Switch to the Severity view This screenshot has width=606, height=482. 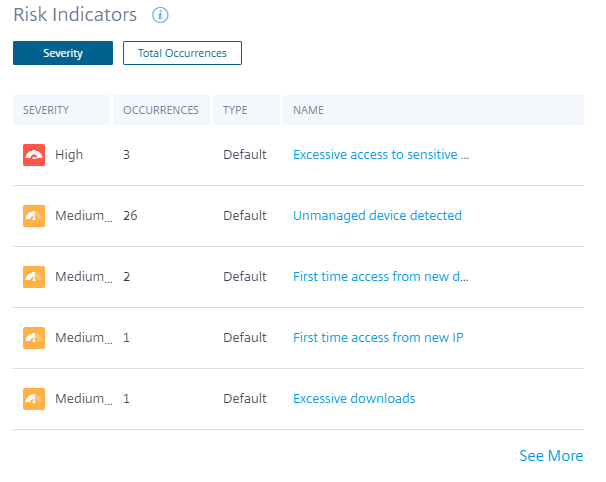(63, 53)
